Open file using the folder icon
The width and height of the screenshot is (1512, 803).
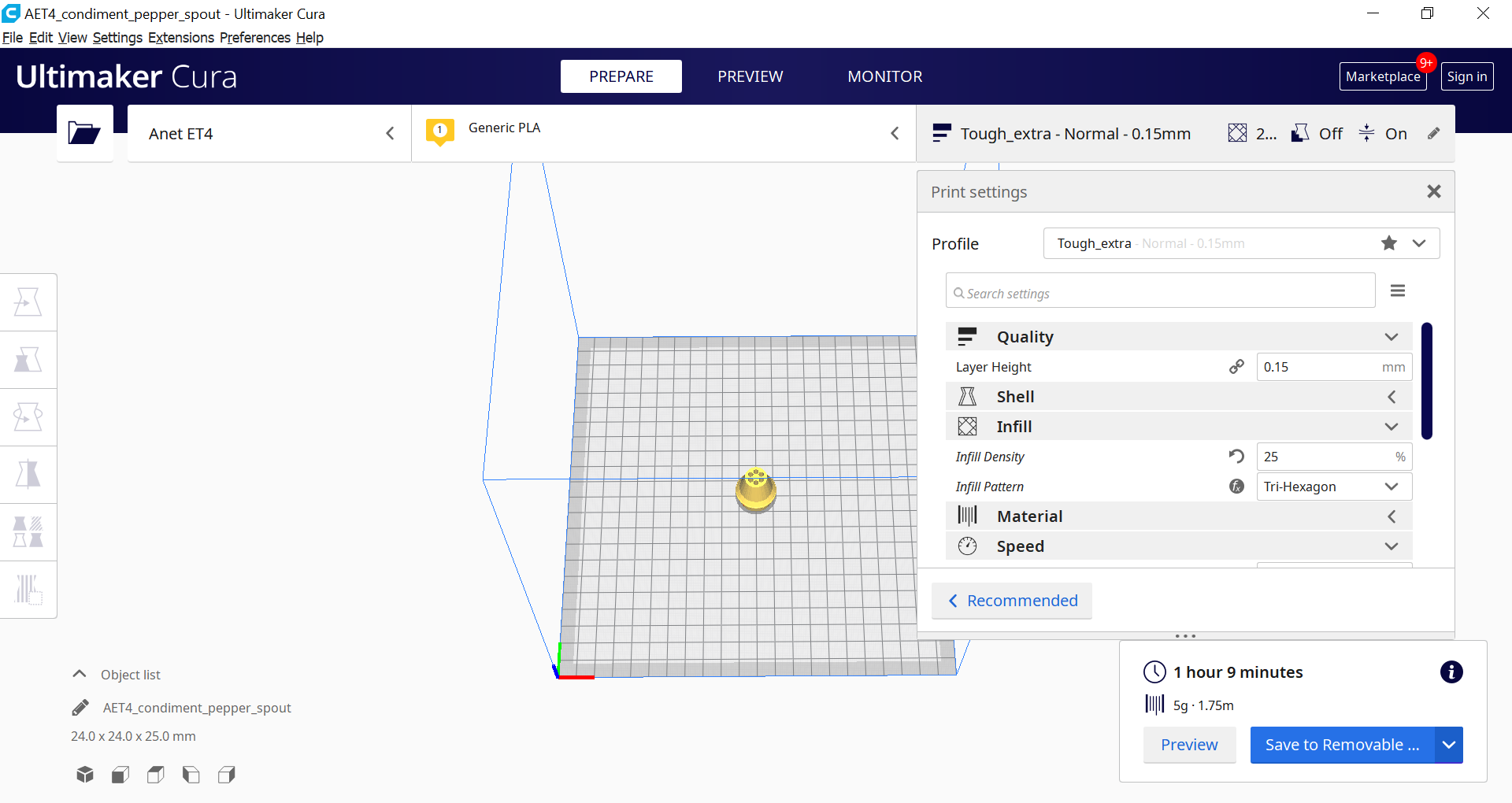tap(84, 133)
